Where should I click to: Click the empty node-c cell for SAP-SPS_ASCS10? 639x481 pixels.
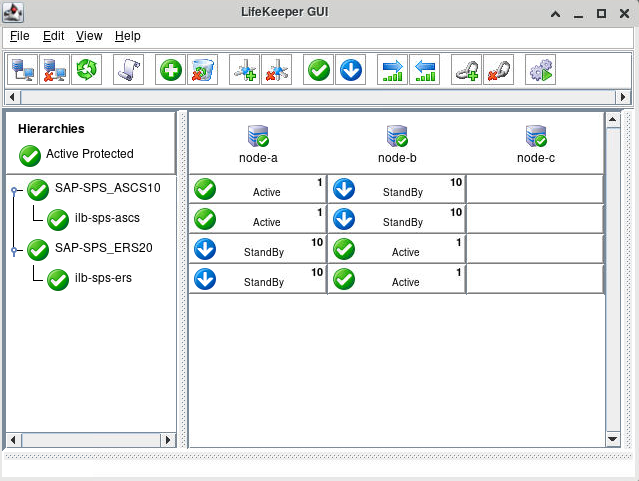(x=535, y=189)
